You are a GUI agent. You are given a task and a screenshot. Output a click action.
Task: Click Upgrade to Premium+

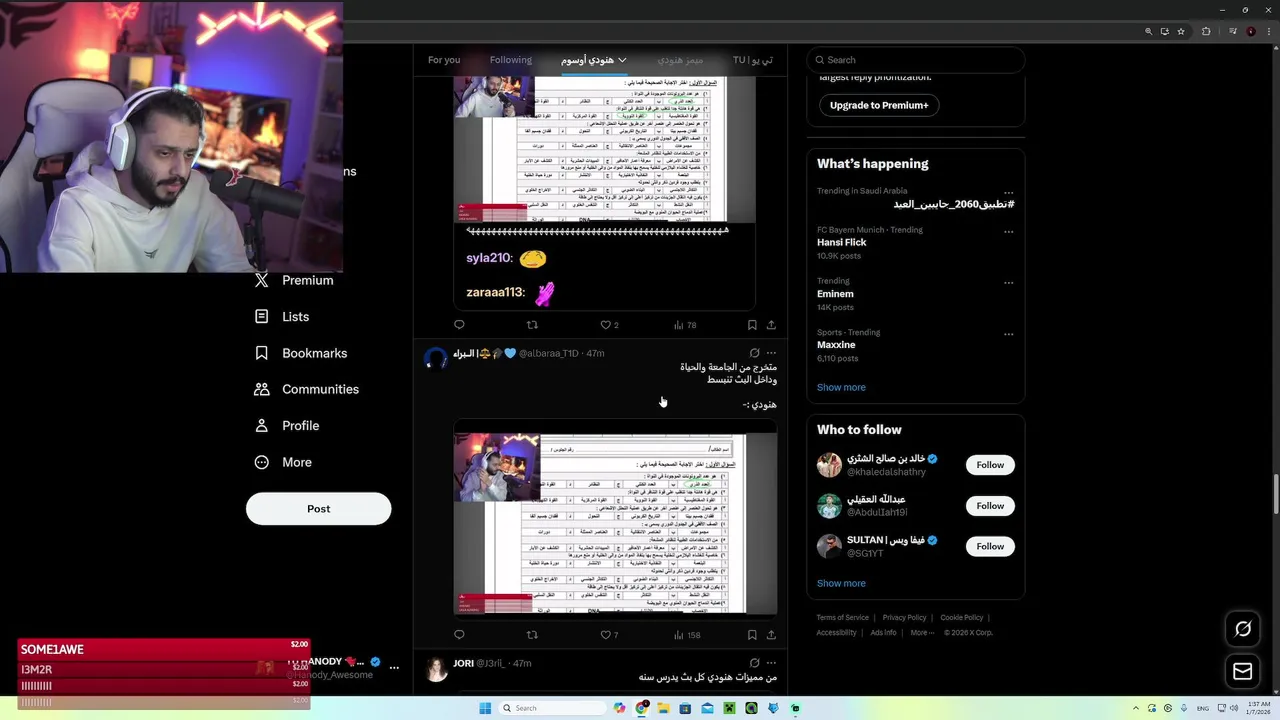879,105
